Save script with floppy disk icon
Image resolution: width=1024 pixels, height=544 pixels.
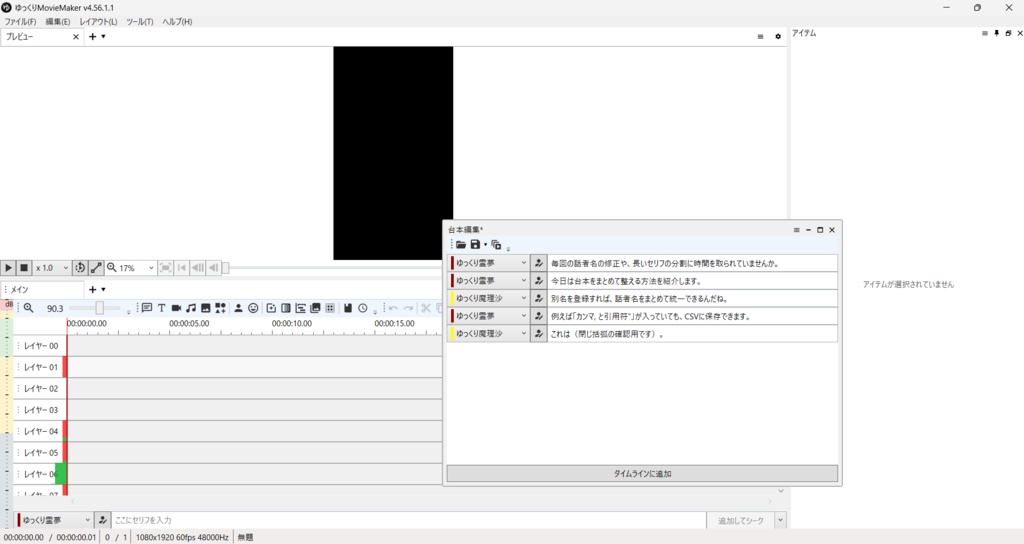pos(475,244)
